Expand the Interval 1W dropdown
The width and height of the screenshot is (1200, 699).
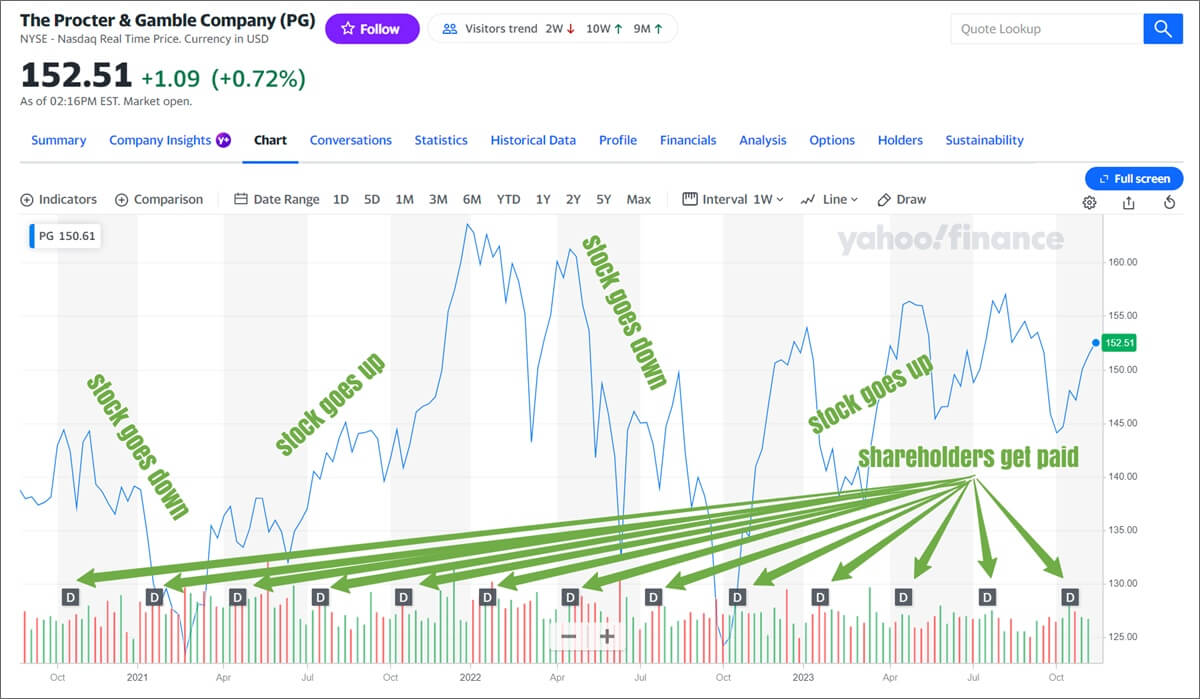point(733,199)
